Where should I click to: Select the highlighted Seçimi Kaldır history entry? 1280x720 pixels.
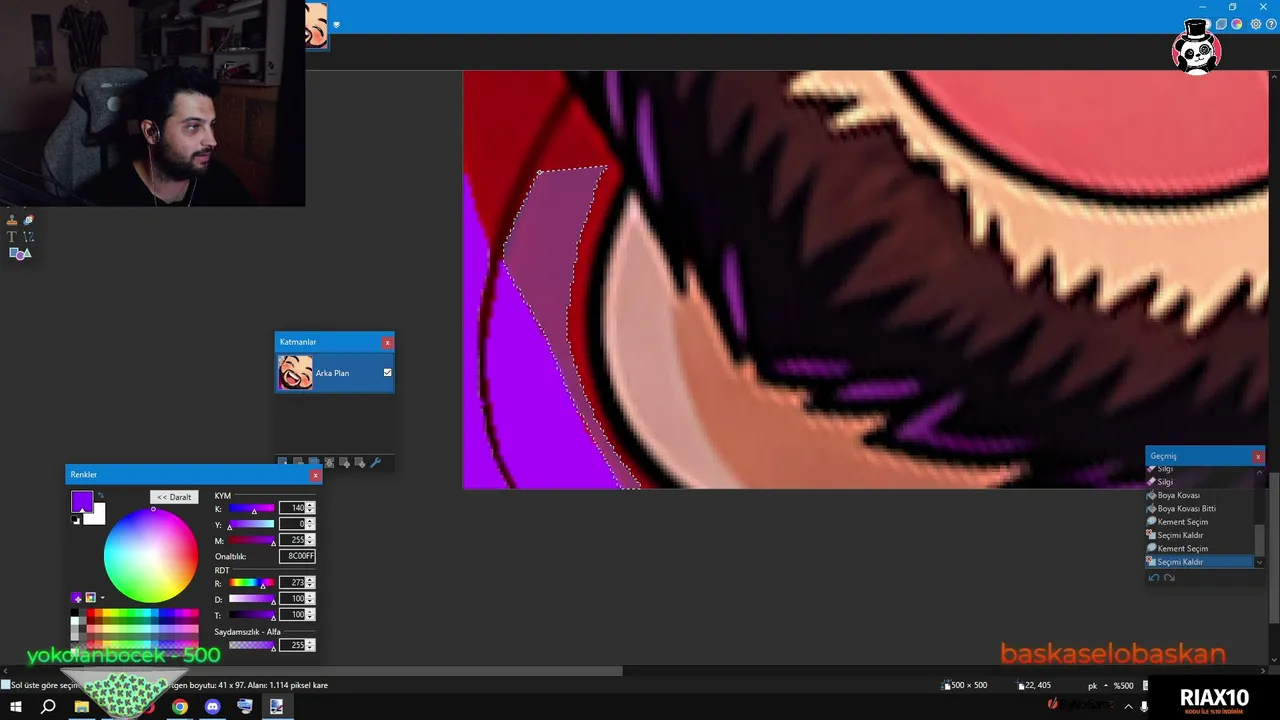[x=1199, y=562]
